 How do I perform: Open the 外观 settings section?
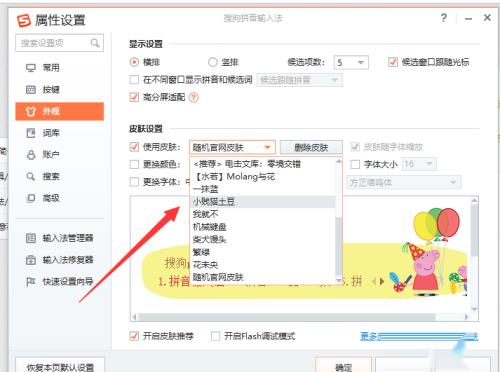[x=60, y=111]
